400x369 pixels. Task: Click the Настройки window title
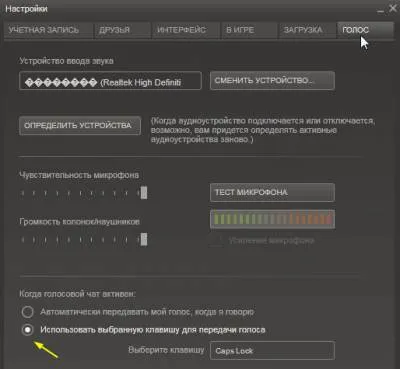point(27,9)
